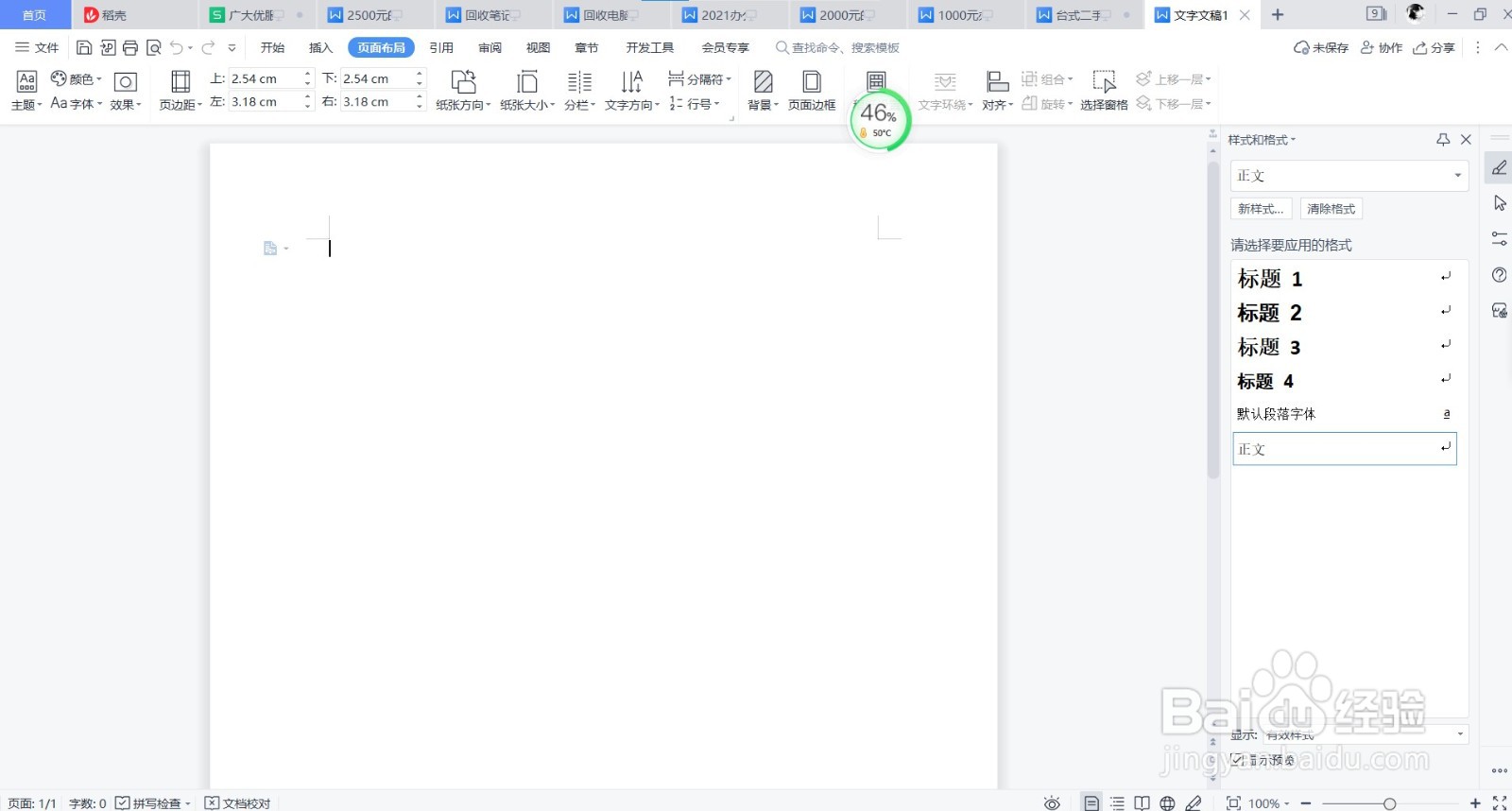This screenshot has height=811, width=1512.
Task: Switch to outline view in status bar
Action: coord(1117,802)
